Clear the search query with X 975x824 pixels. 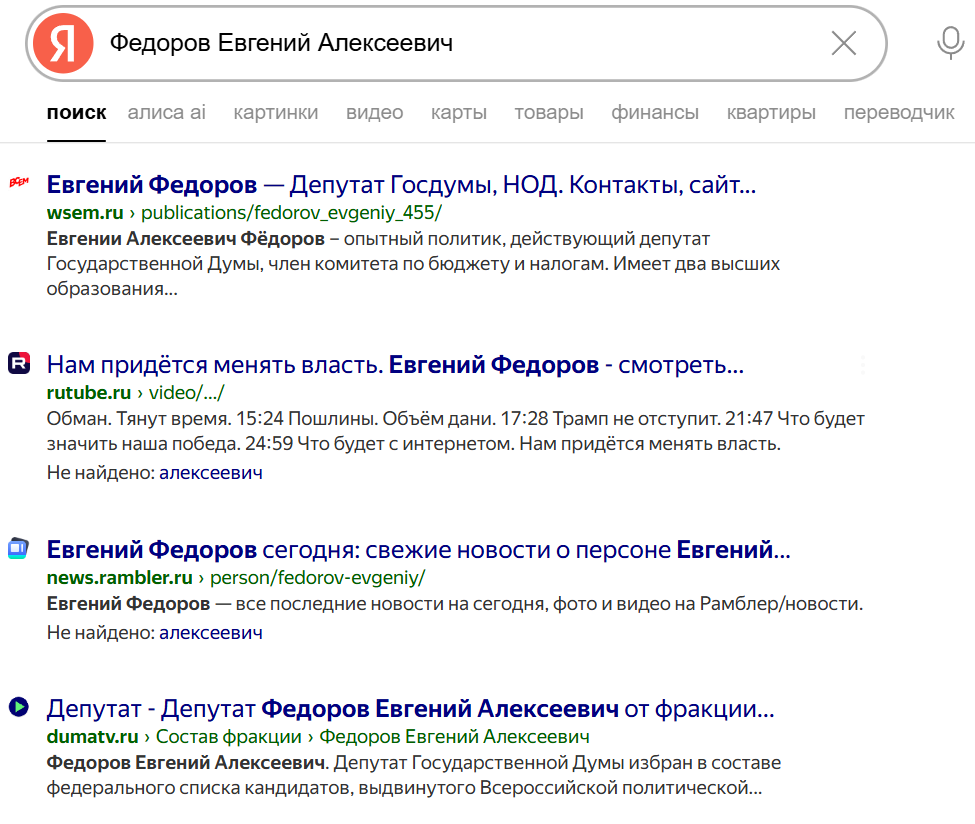click(x=844, y=43)
